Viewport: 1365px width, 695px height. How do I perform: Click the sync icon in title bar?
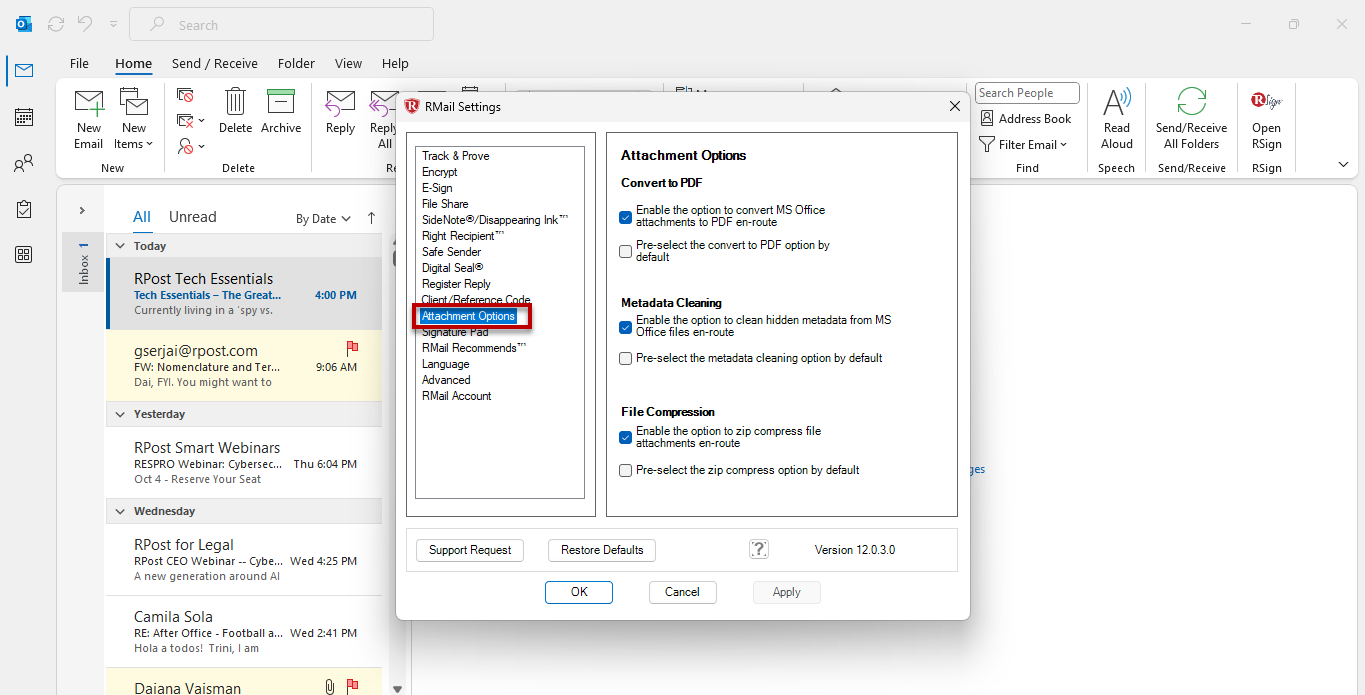[x=56, y=24]
